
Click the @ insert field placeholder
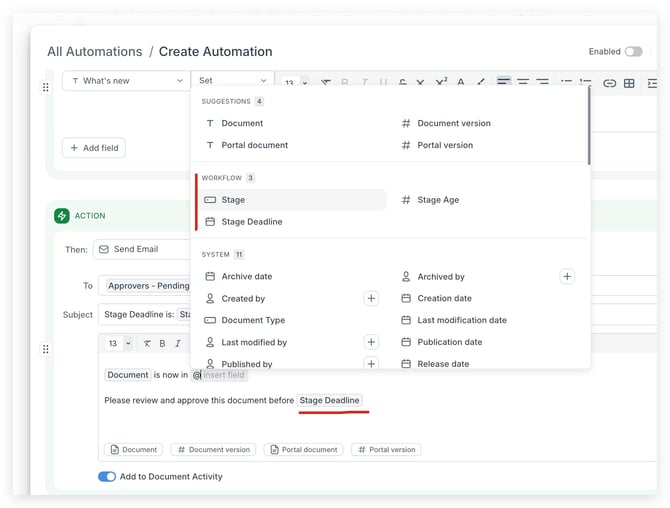pos(219,375)
